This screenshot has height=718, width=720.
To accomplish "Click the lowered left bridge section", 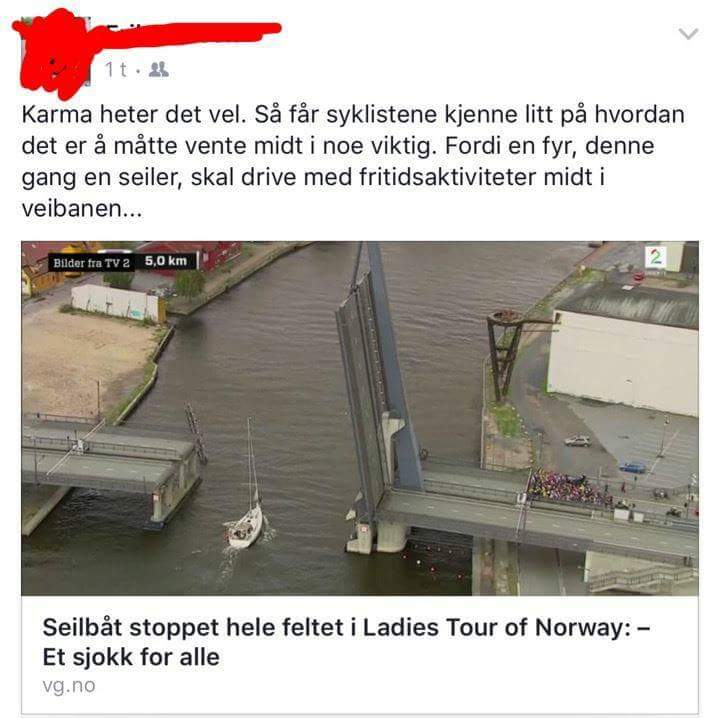I will (109, 464).
